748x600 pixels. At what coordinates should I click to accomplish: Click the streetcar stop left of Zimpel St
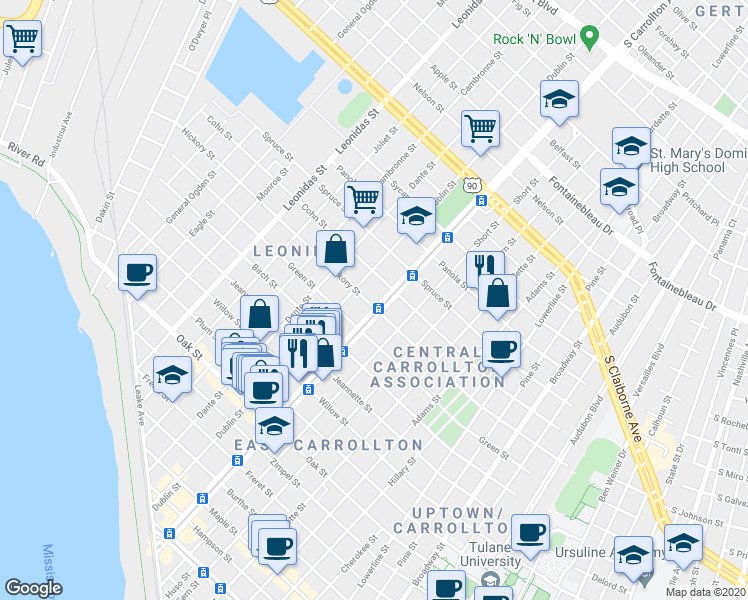(x=237, y=460)
